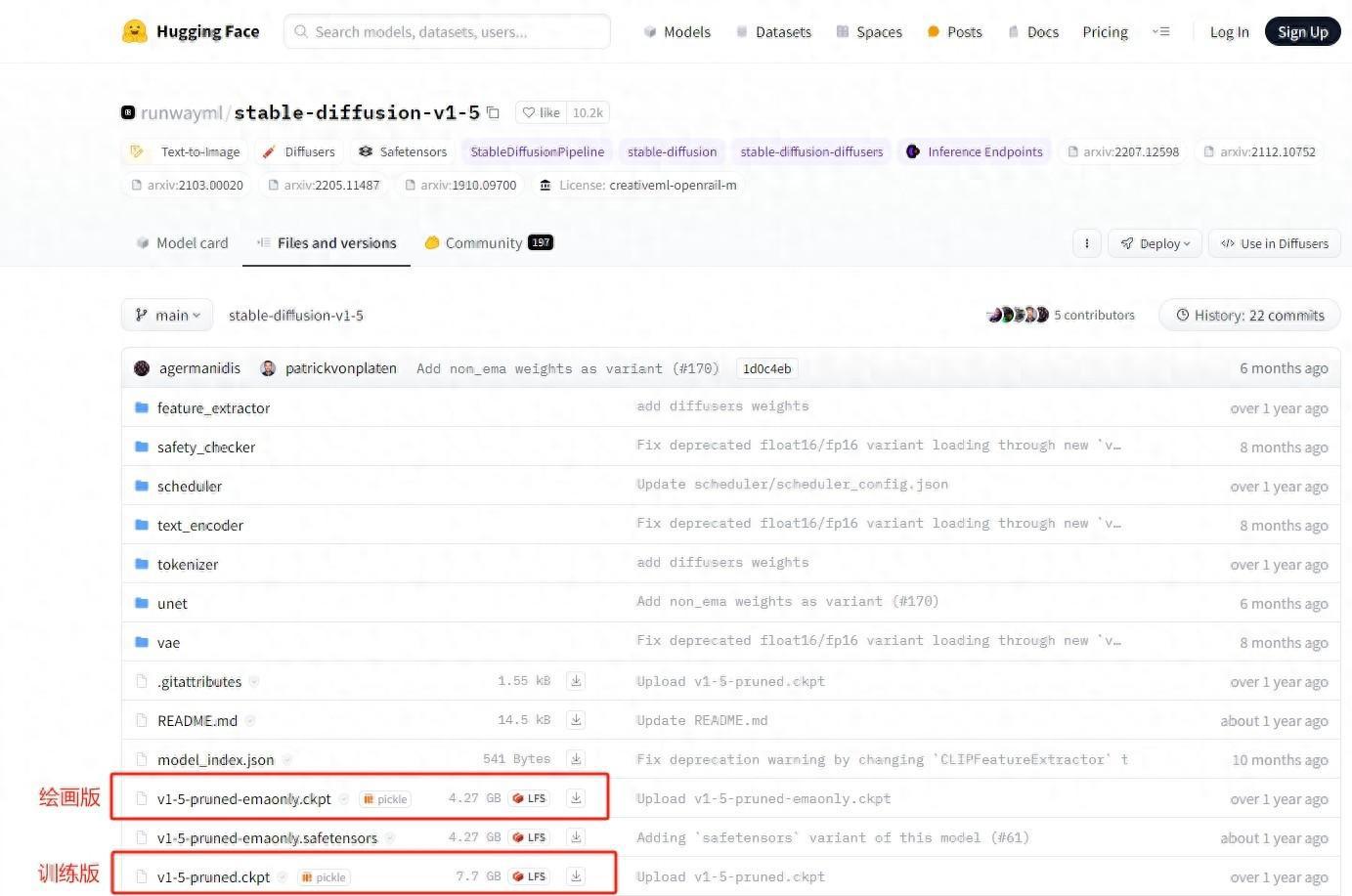Screen dimensions: 1352x896
Task: Open History: 22 commits
Action: [1249, 315]
